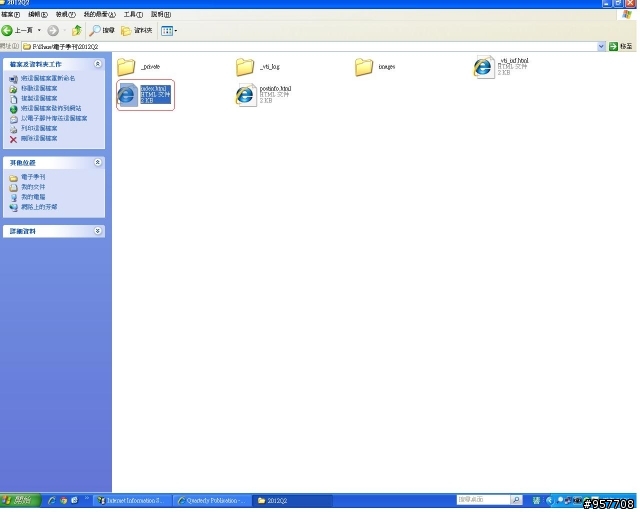Image resolution: width=640 pixels, height=512 pixels.
Task: Open 網路上的芳鄰 Network Places link
Action: pyautogui.click(x=39, y=207)
